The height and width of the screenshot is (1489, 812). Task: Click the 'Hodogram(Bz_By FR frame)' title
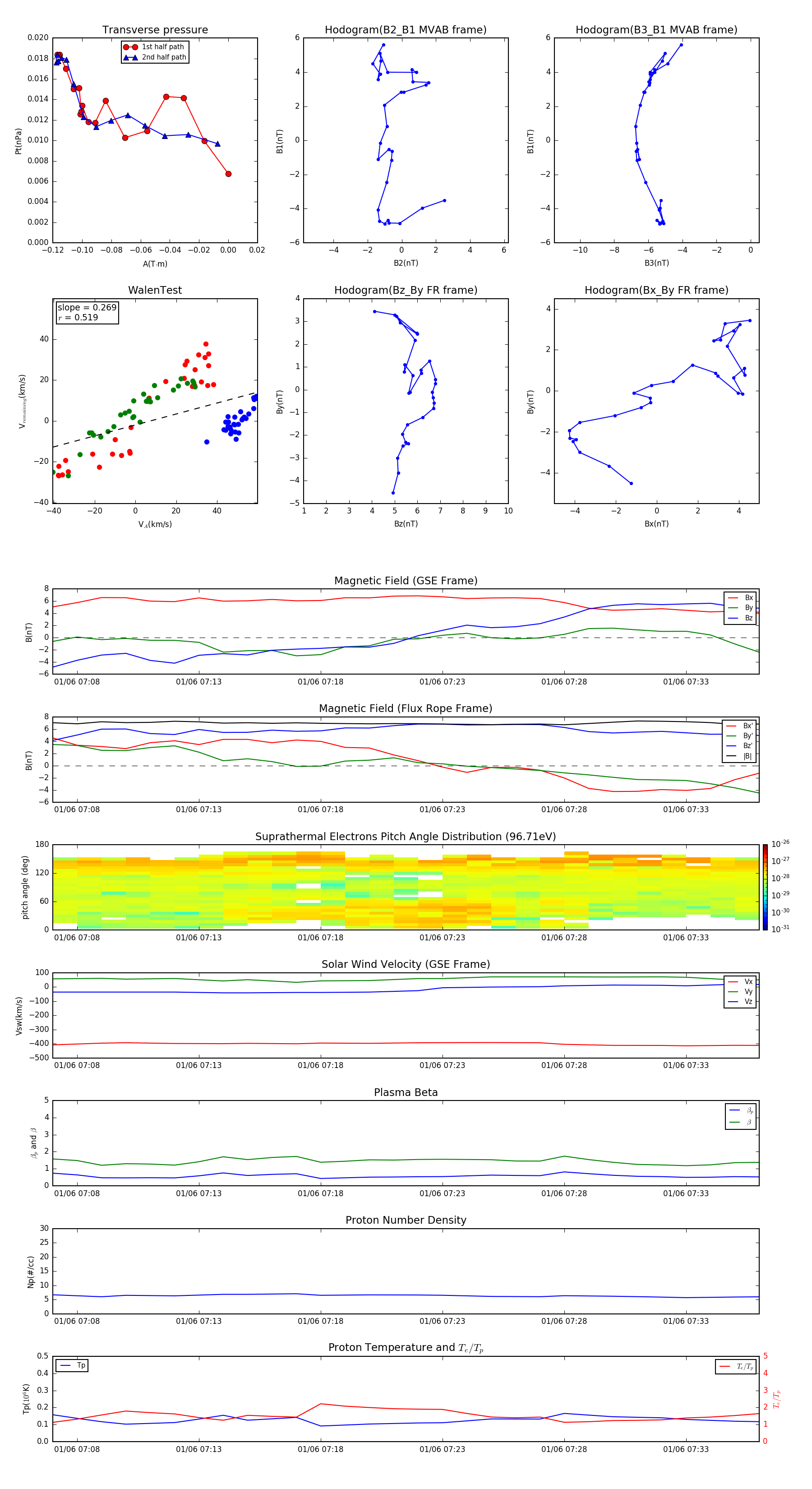406,290
